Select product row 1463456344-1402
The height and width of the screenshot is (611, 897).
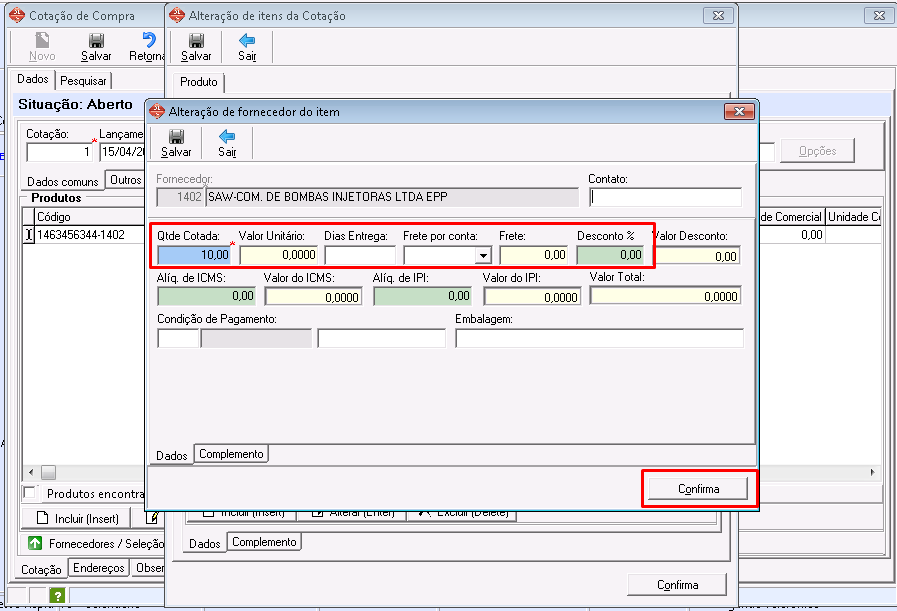81,235
